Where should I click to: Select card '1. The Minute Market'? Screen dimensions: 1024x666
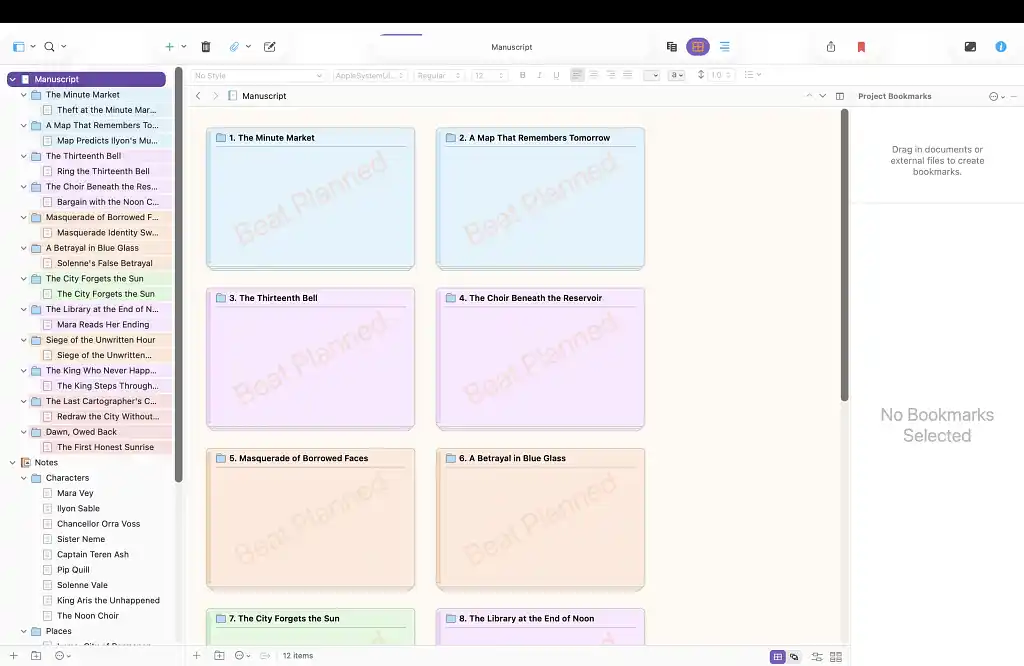[310, 198]
